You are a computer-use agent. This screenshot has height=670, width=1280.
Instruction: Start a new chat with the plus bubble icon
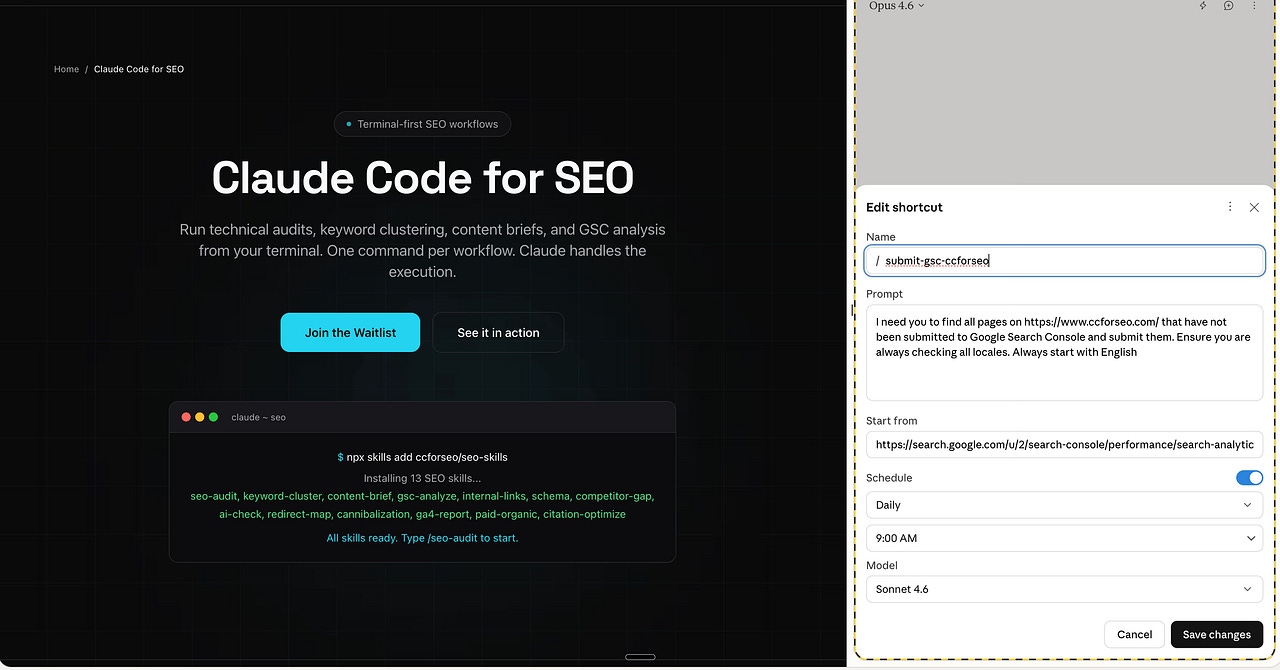click(1229, 6)
